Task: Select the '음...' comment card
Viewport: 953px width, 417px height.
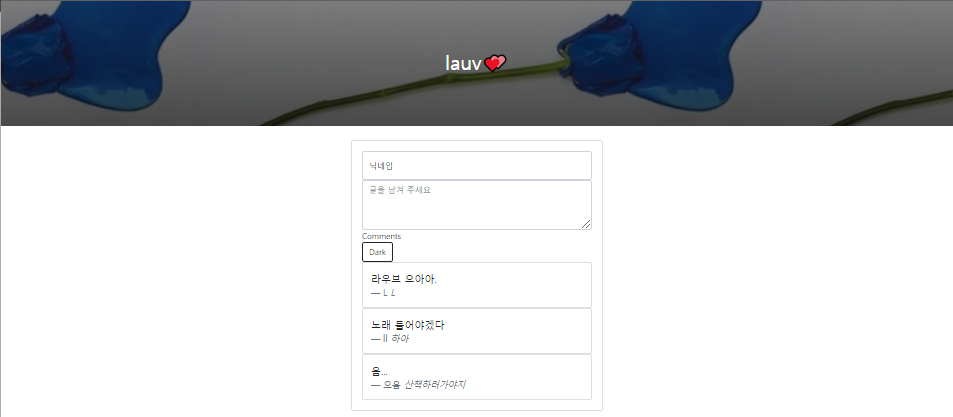Action: [x=476, y=377]
